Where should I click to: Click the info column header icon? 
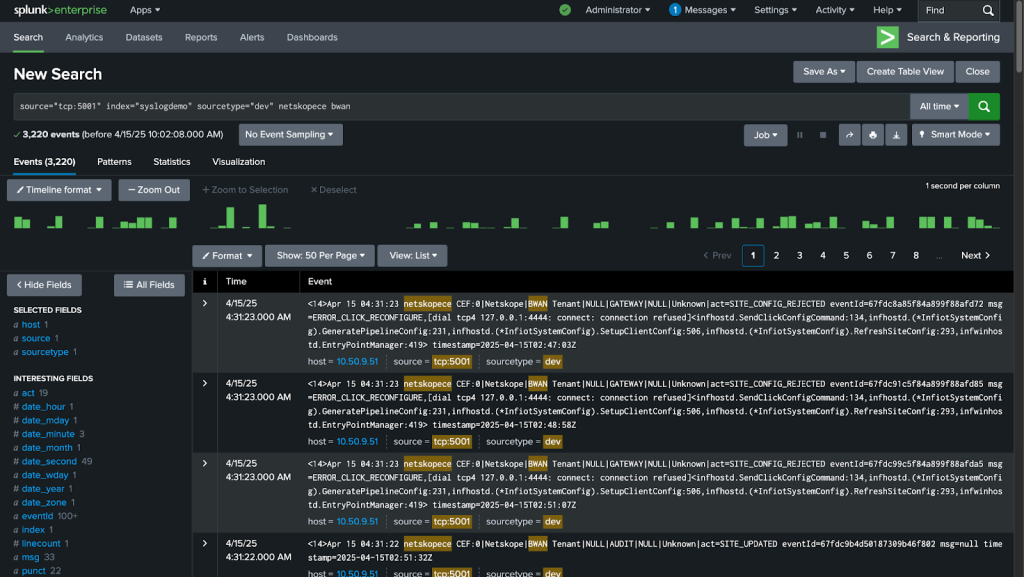coord(204,281)
